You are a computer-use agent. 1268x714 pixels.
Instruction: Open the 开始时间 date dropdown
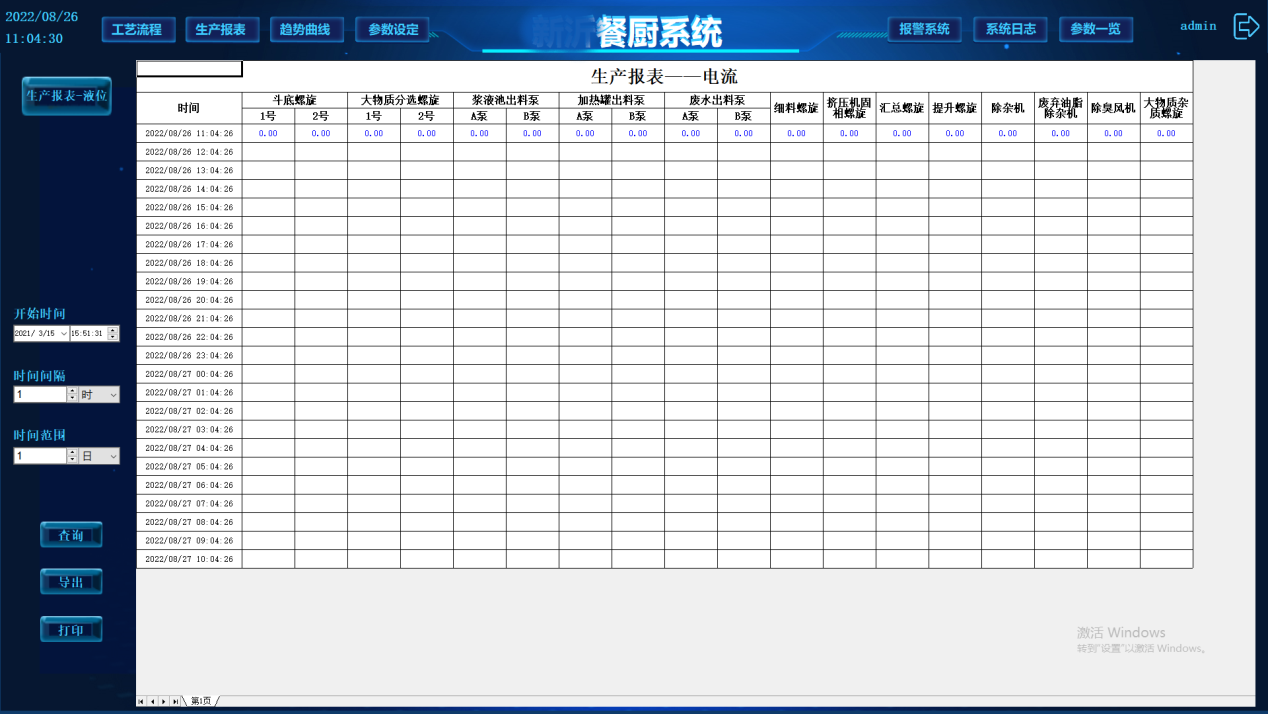tap(64, 334)
